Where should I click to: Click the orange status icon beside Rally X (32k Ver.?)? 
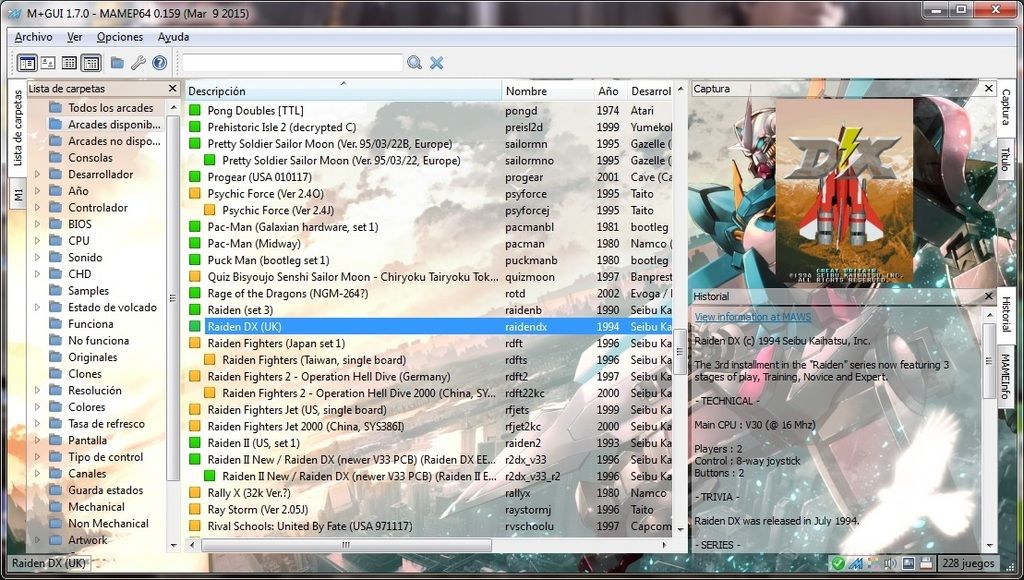tap(195, 493)
